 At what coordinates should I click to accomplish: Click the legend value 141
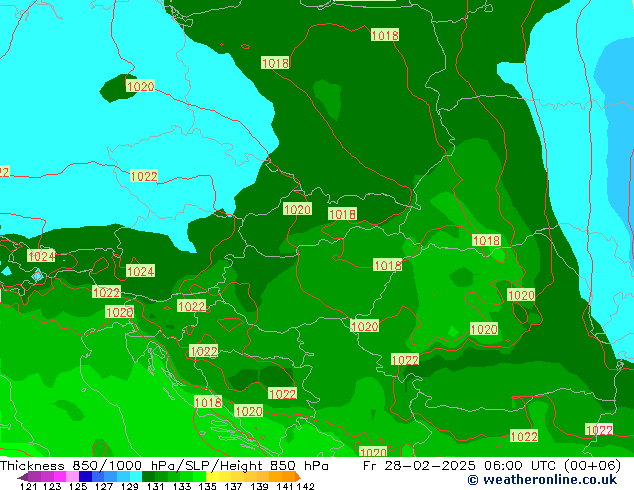point(285,486)
